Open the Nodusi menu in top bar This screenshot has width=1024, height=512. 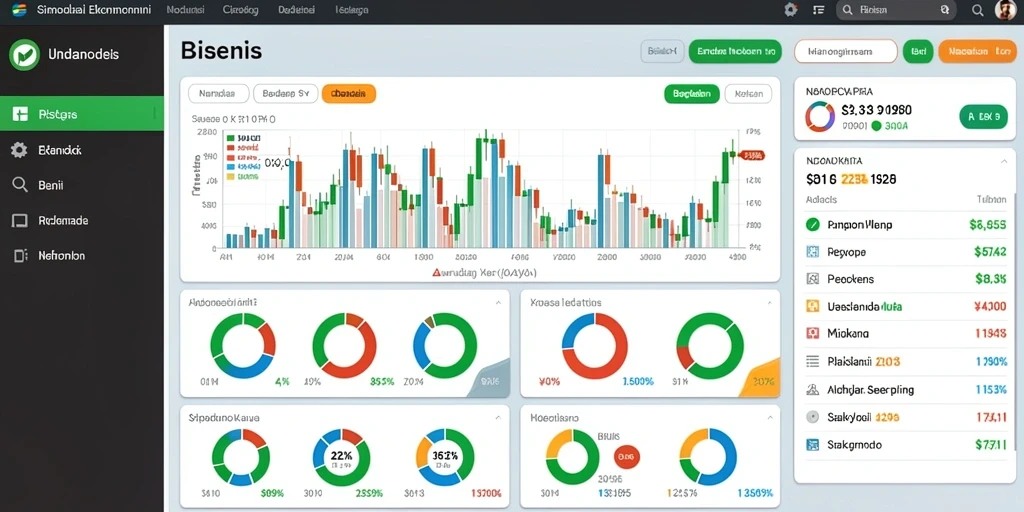(185, 10)
